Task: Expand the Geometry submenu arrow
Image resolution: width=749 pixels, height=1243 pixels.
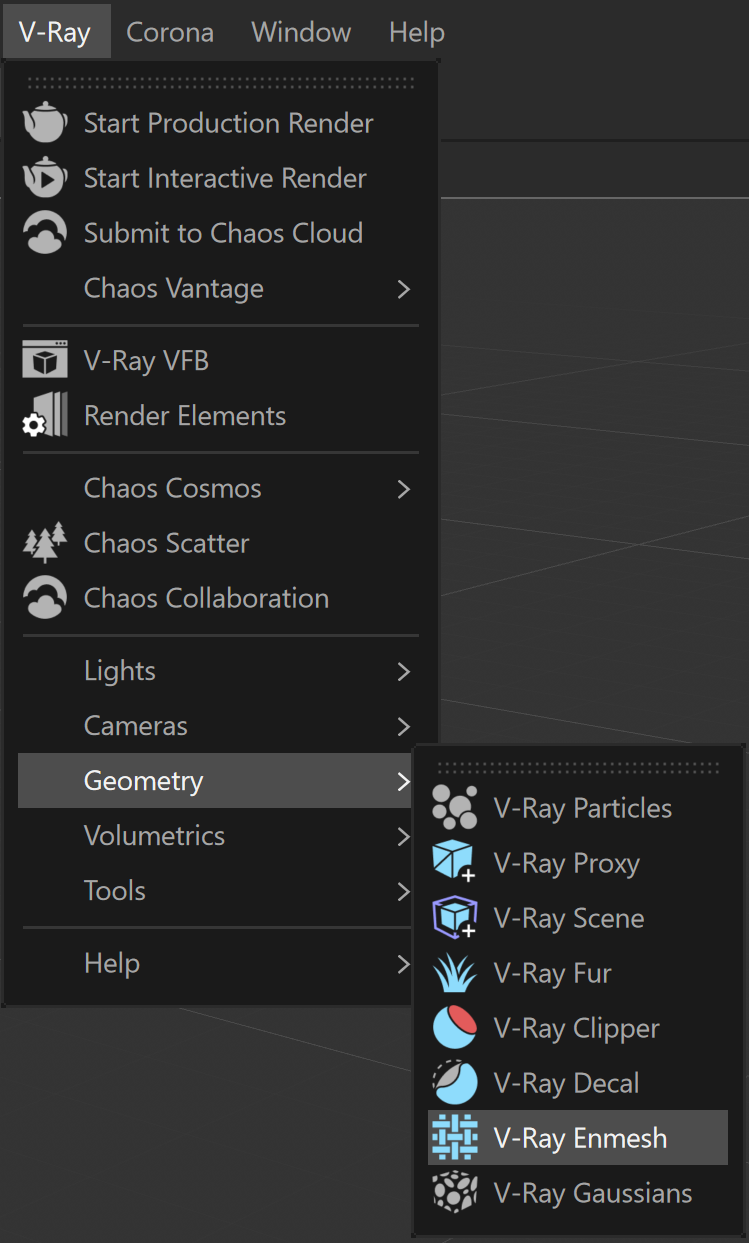Action: (x=404, y=781)
